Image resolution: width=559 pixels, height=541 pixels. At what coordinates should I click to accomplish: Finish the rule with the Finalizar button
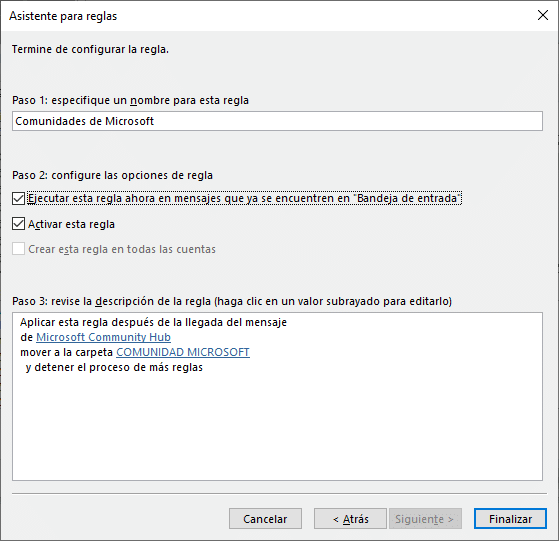pos(511,519)
